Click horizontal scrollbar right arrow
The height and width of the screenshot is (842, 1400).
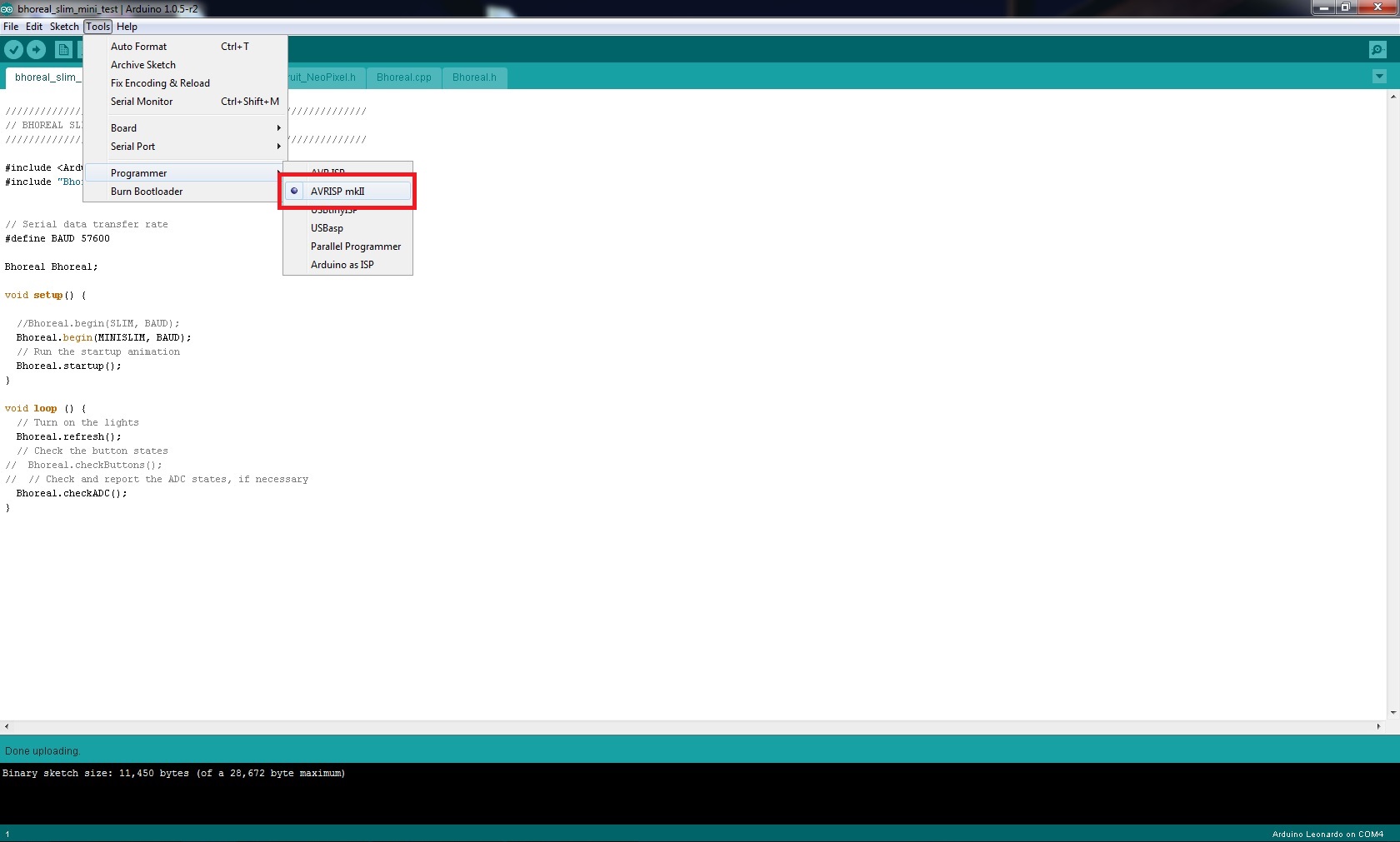(x=1378, y=726)
